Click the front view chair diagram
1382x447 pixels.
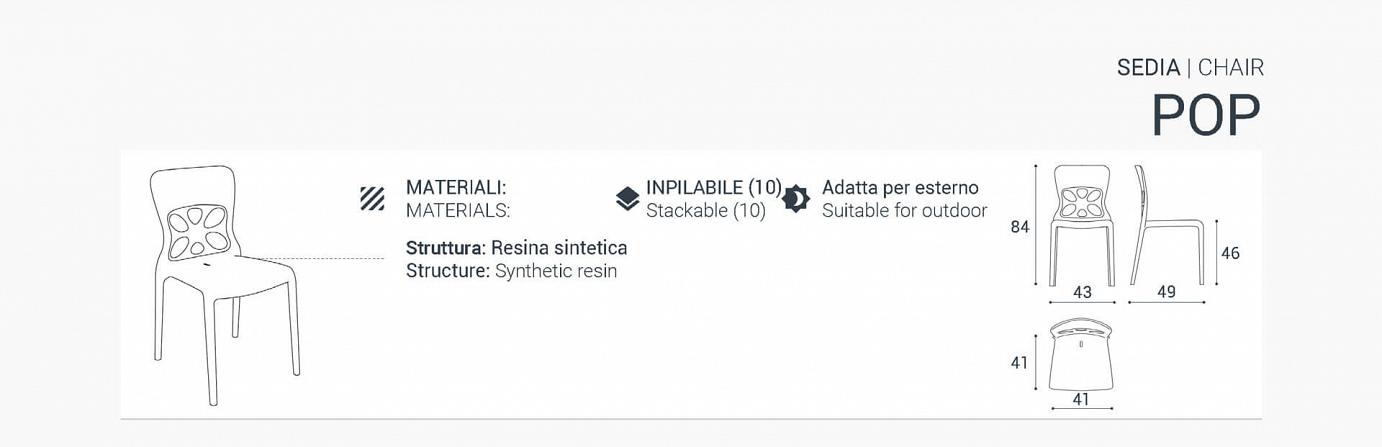[x=1082, y=226]
